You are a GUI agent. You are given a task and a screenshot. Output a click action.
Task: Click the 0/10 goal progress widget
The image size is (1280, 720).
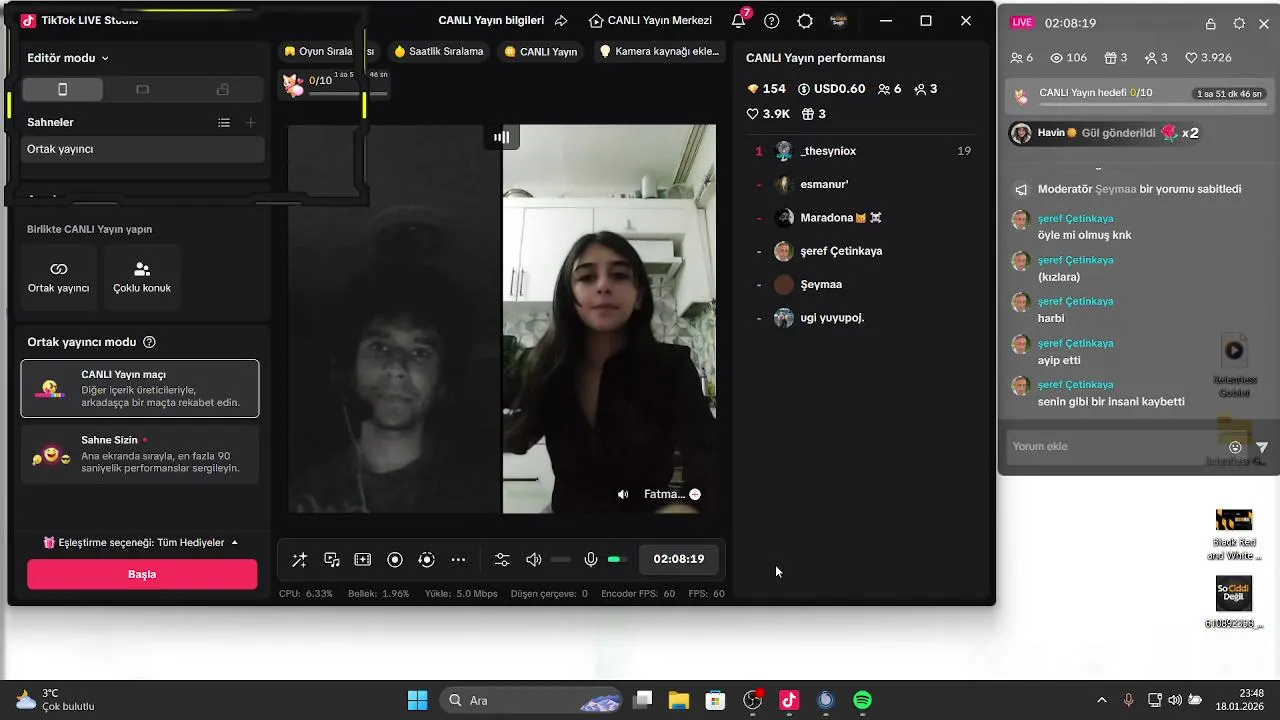(335, 83)
